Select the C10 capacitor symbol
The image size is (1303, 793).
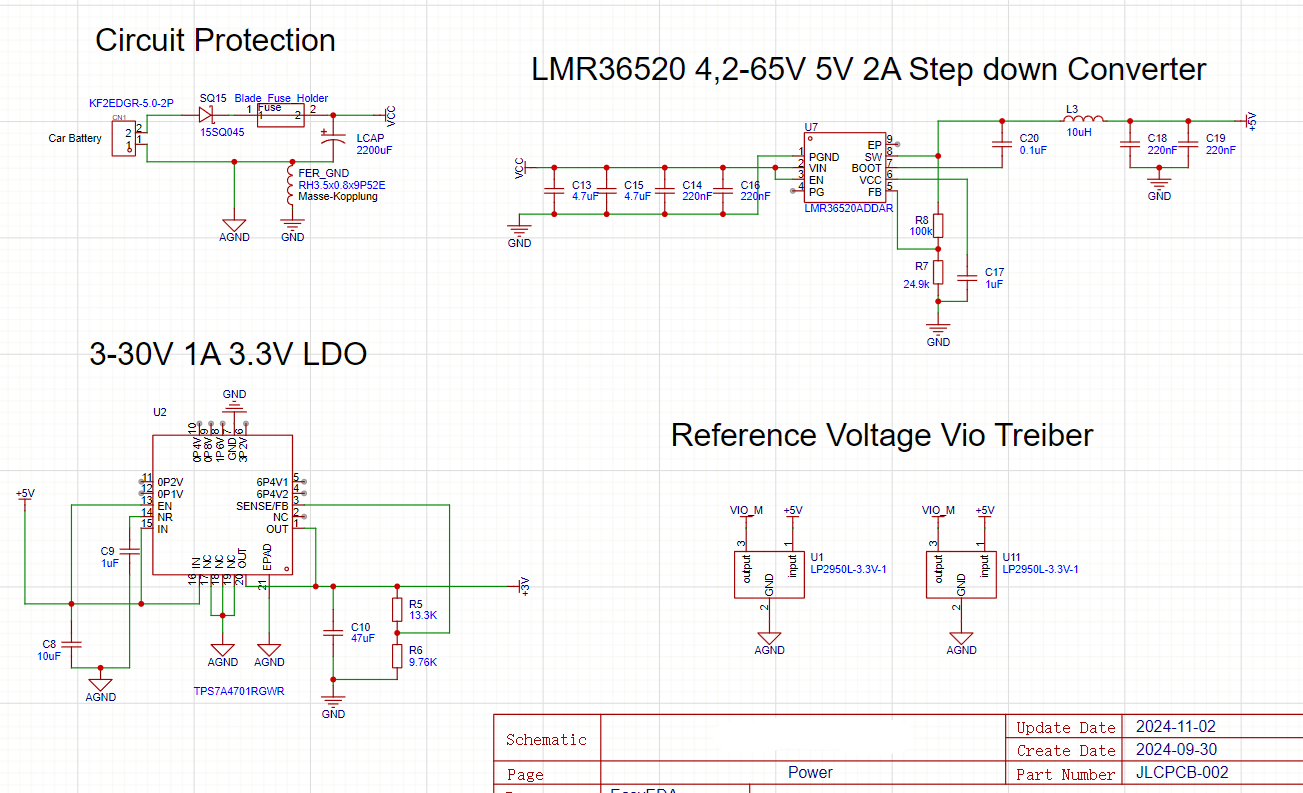[333, 634]
